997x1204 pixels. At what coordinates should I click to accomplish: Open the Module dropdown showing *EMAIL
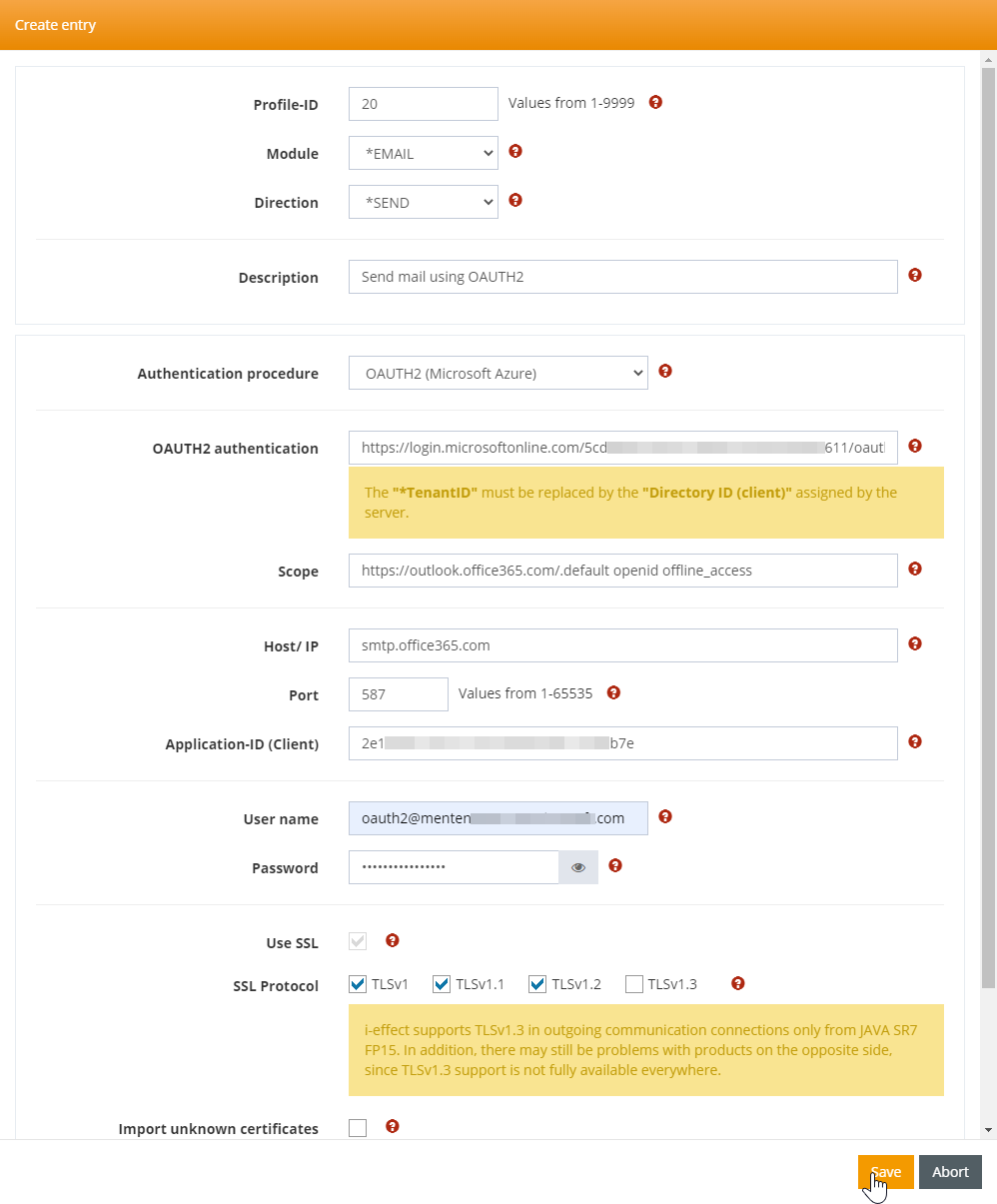tap(424, 154)
